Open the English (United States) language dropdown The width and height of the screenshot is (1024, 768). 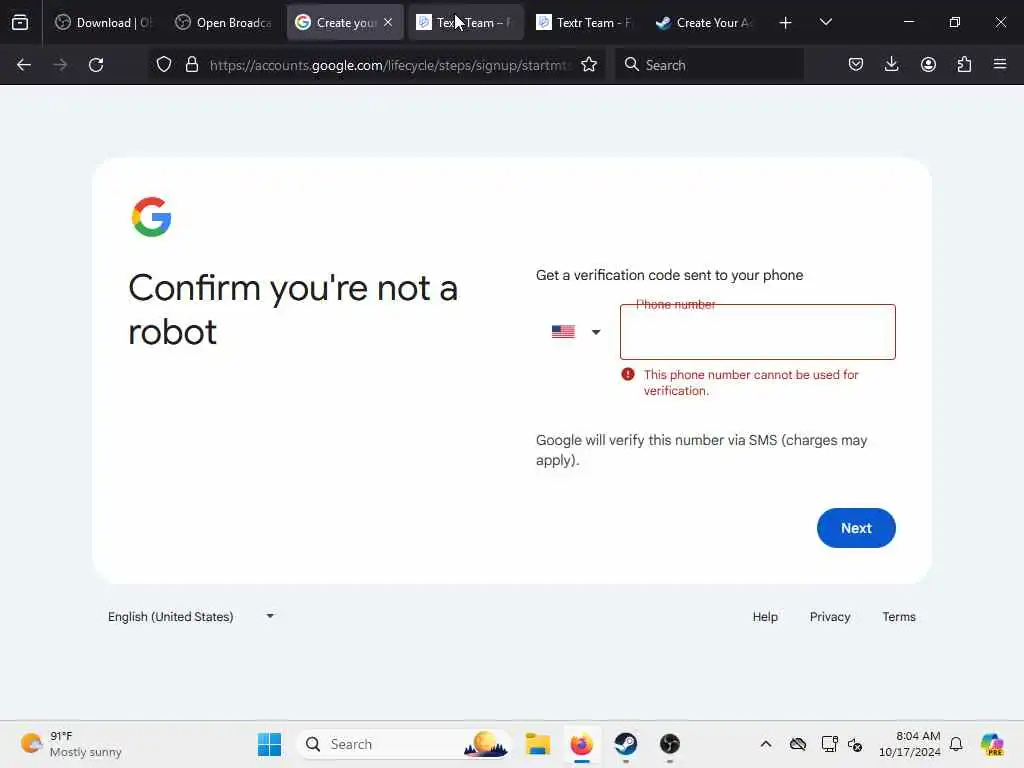pyautogui.click(x=191, y=616)
